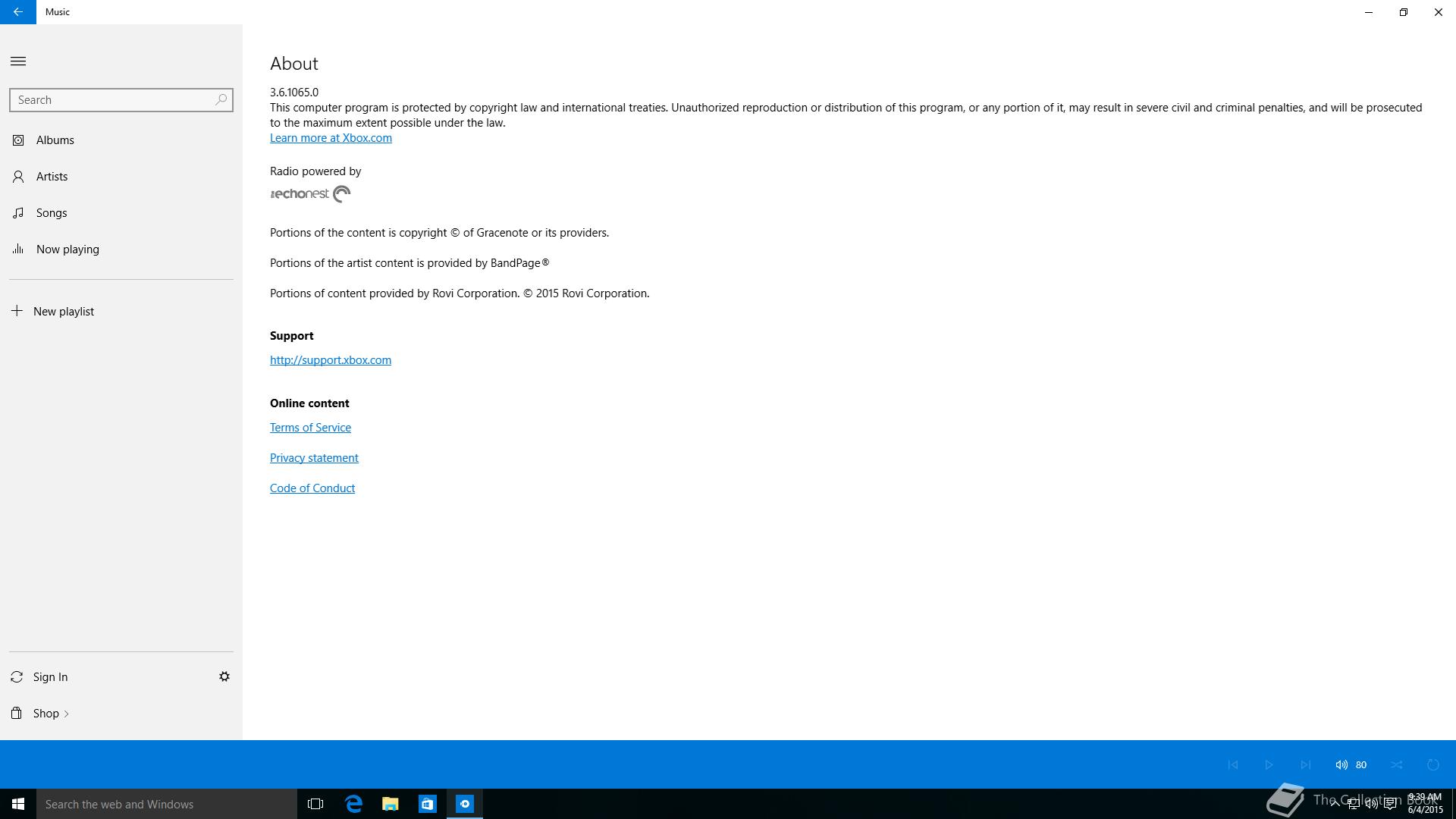Skip to the previous track
This screenshot has width=1456, height=819.
[x=1233, y=764]
